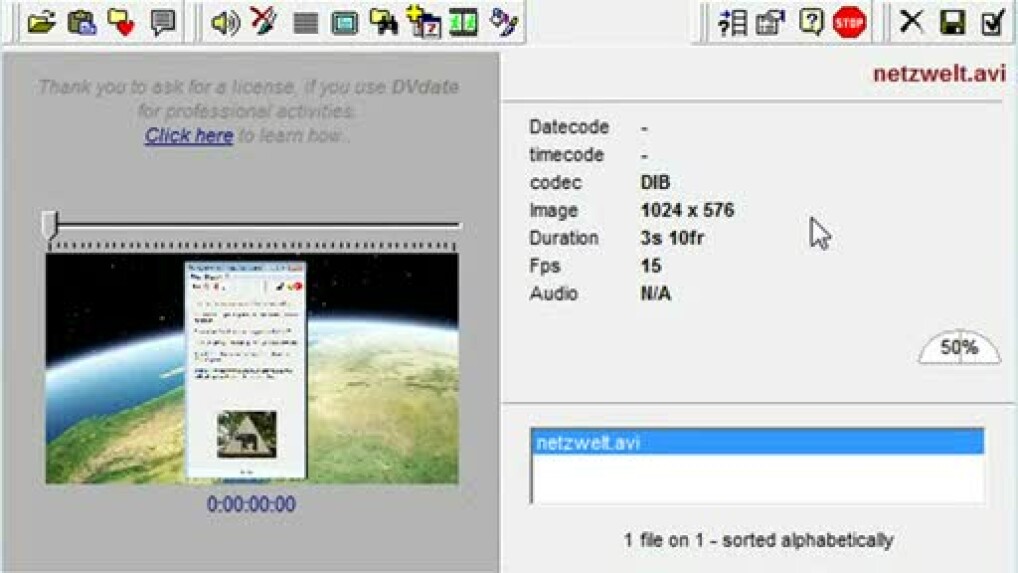This screenshot has height=573, width=1018.
Task: Click the gray horizontal lines icon
Action: 305,23
